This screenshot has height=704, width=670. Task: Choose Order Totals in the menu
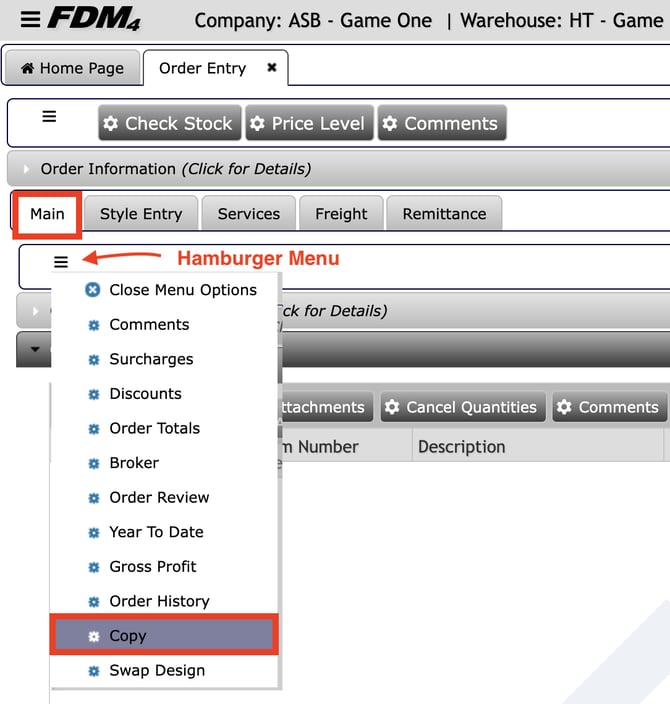[154, 428]
